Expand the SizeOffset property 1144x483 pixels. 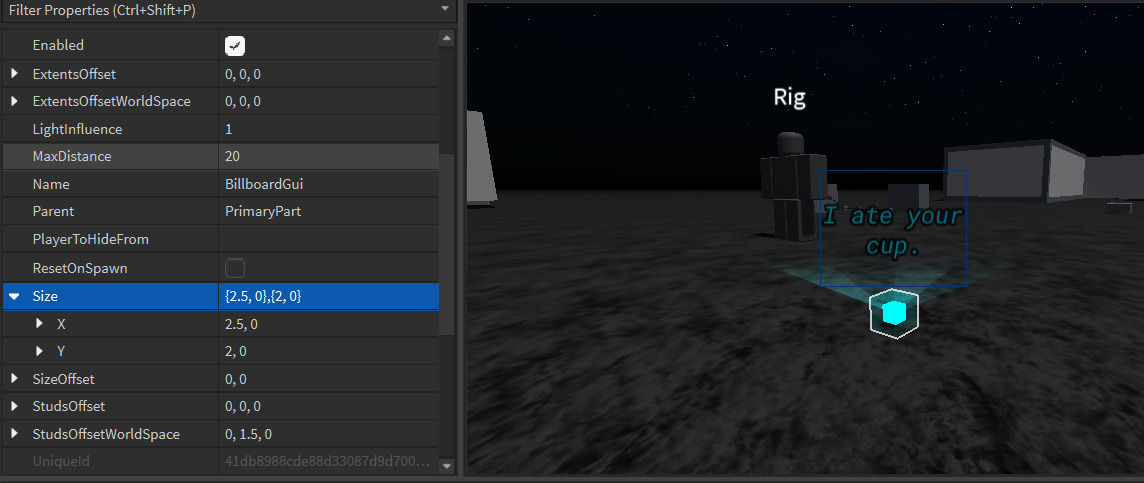15,379
